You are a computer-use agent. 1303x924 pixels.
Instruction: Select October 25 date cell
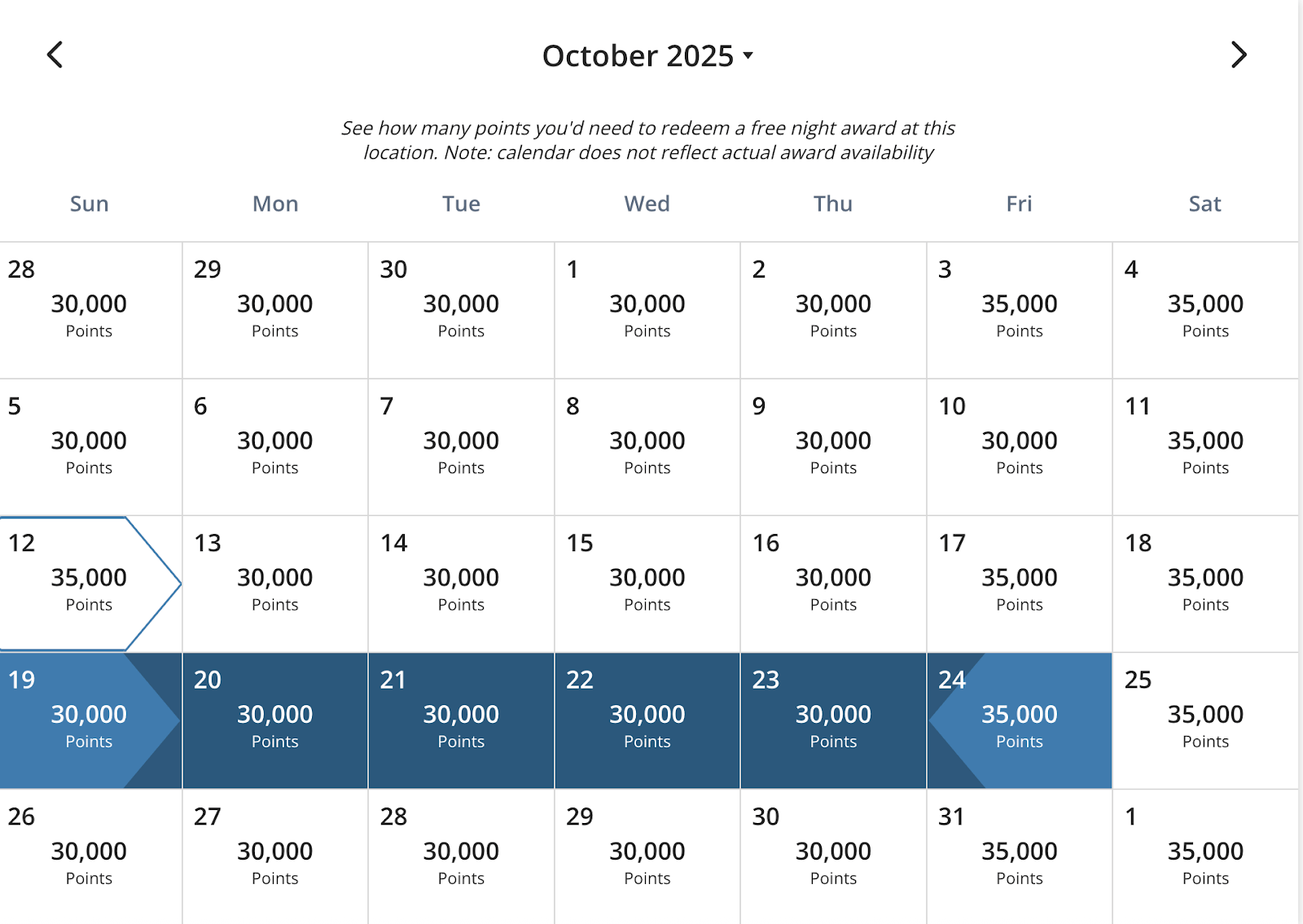[1204, 720]
